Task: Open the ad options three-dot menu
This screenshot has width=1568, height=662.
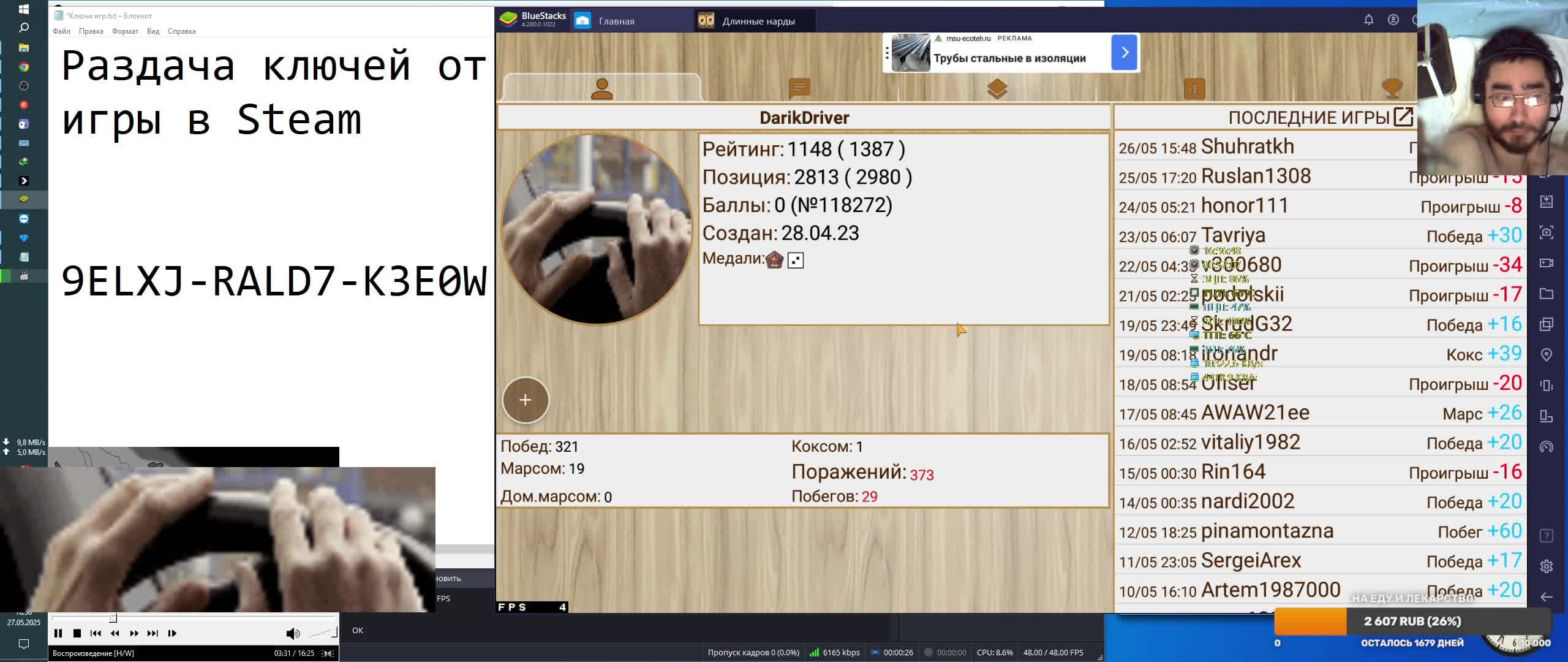Action: (886, 53)
